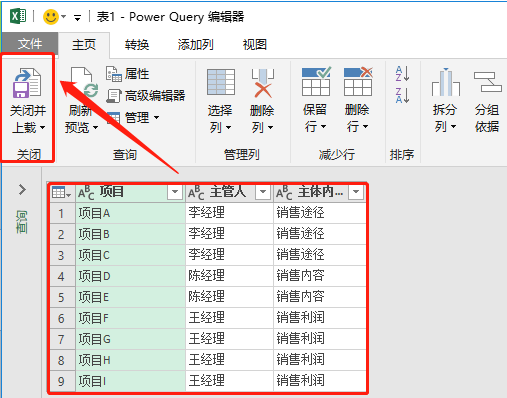Open the 关闭并上载 dropdown arrow
This screenshot has height=398, width=507.
coord(42,127)
